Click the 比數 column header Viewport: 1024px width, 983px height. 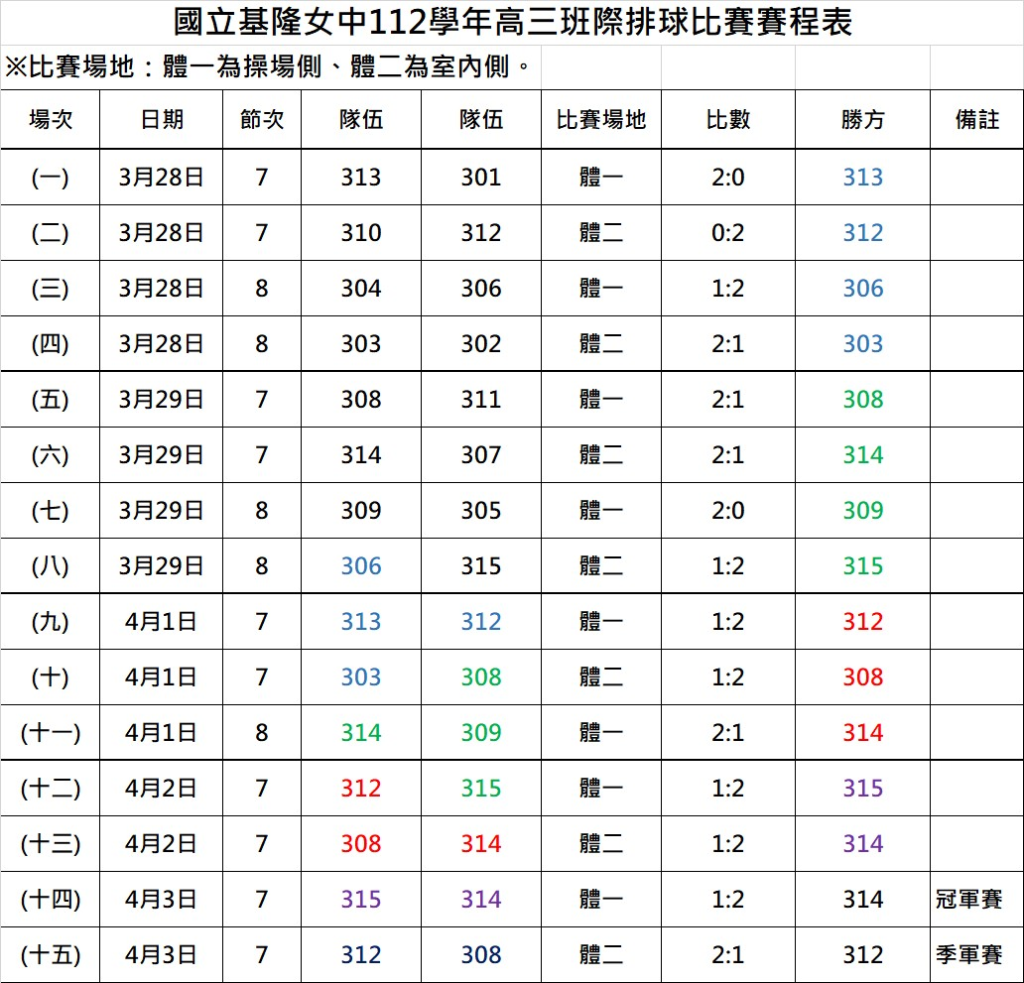pos(728,120)
